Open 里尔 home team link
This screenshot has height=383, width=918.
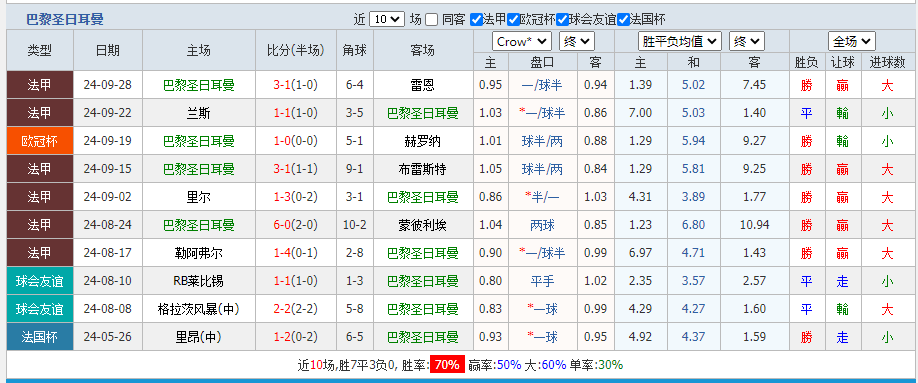coord(198,197)
